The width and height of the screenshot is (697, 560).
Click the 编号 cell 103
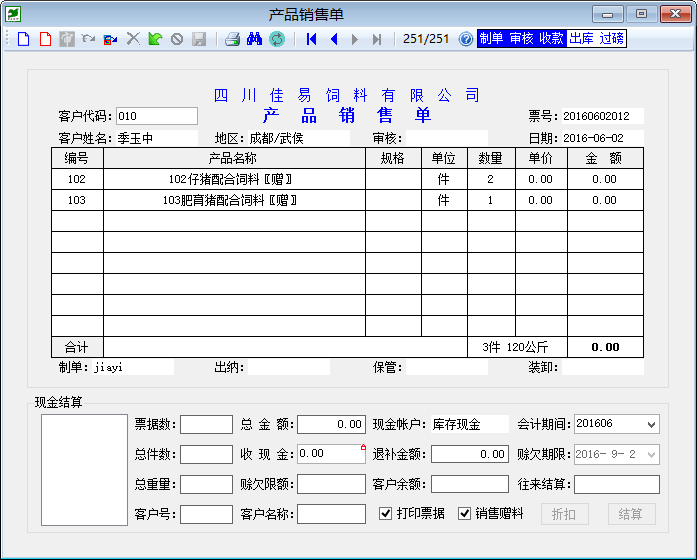(77, 200)
